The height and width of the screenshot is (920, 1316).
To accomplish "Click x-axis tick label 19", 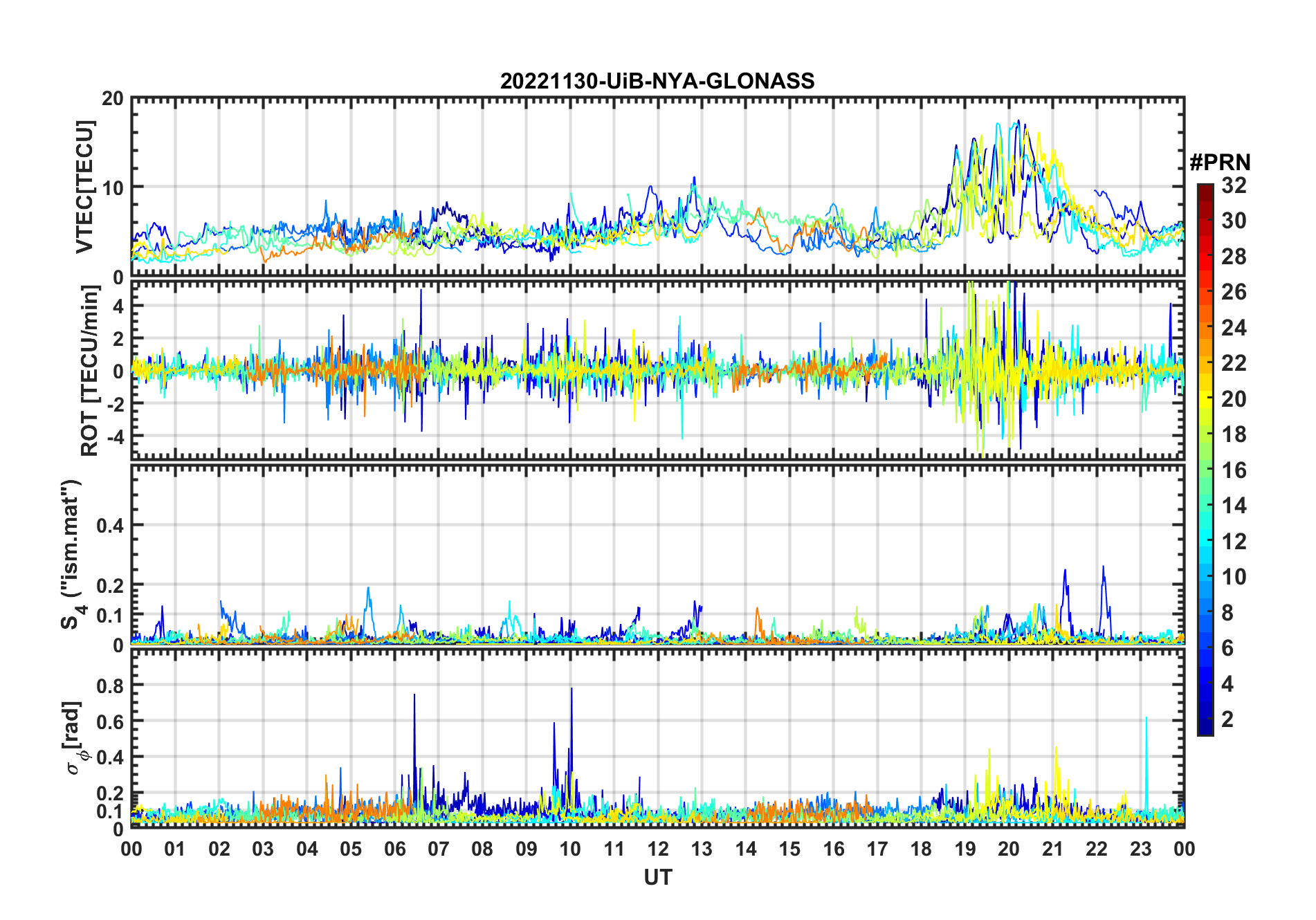I will pyautogui.click(x=965, y=849).
